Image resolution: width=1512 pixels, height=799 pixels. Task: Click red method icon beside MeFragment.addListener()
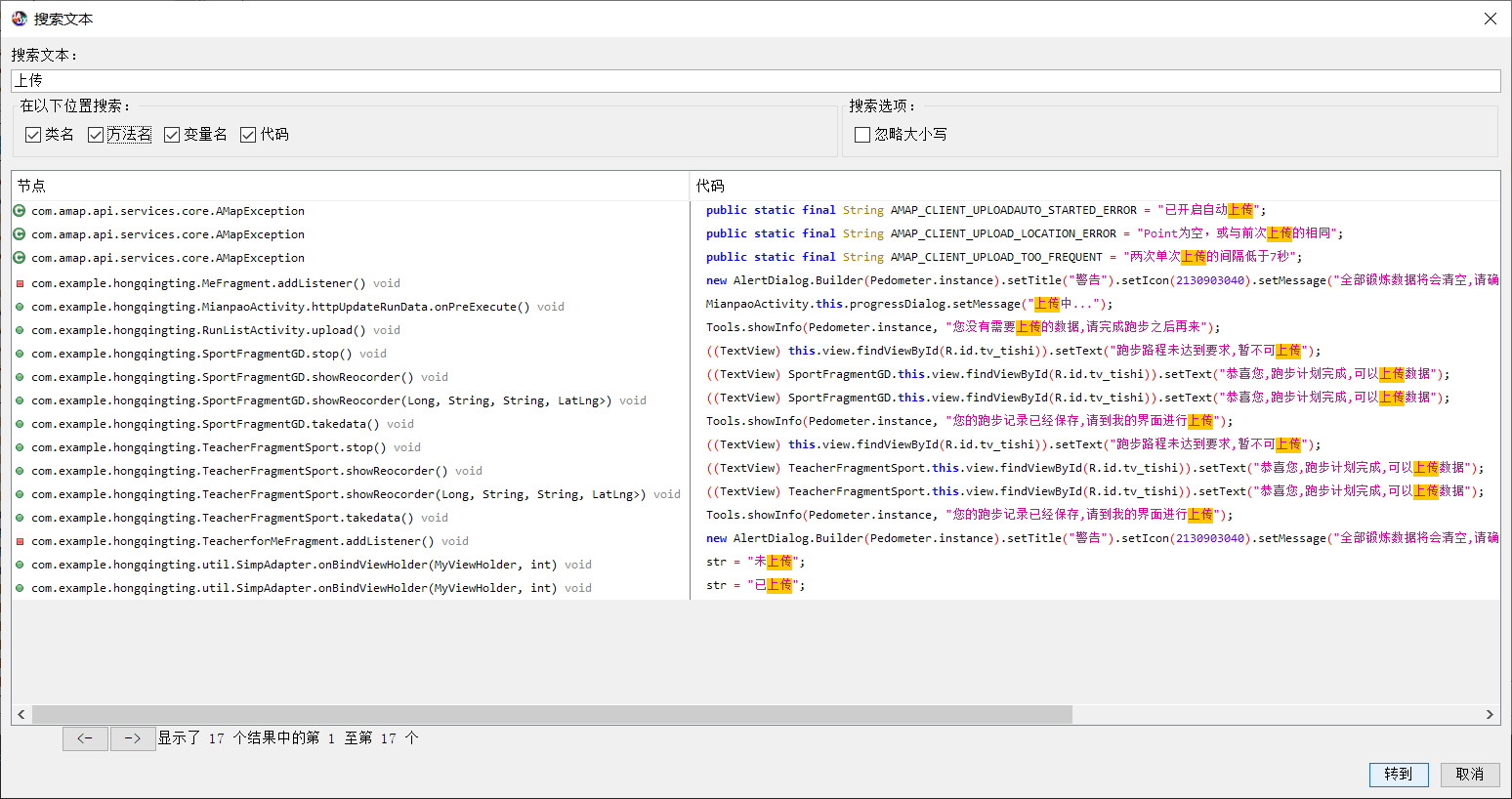pyautogui.click(x=20, y=283)
